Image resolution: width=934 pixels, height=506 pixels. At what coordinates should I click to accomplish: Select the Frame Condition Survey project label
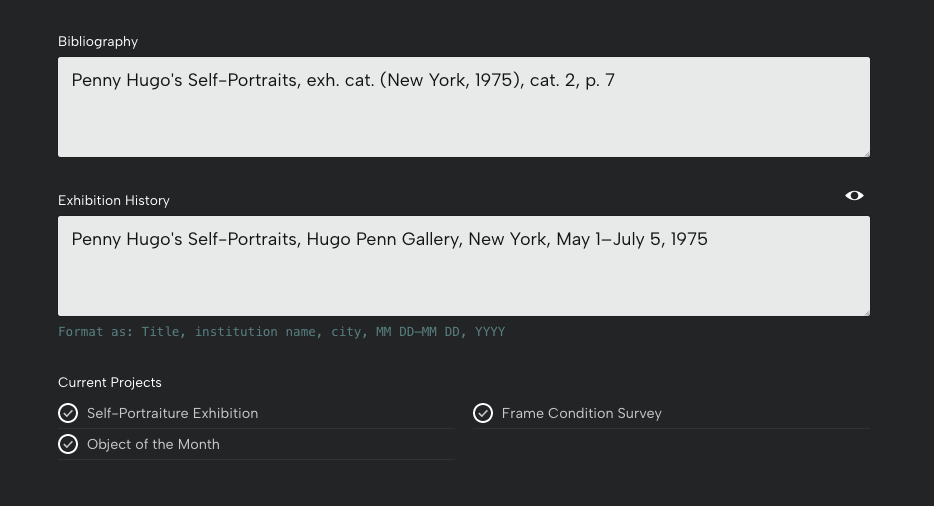point(581,413)
